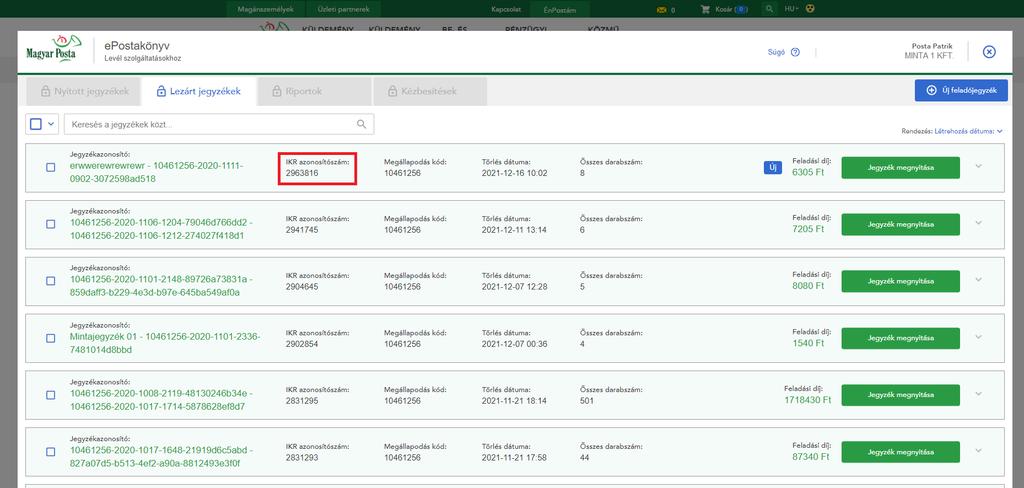
Task: Open the HU language dropdown
Action: coord(792,9)
